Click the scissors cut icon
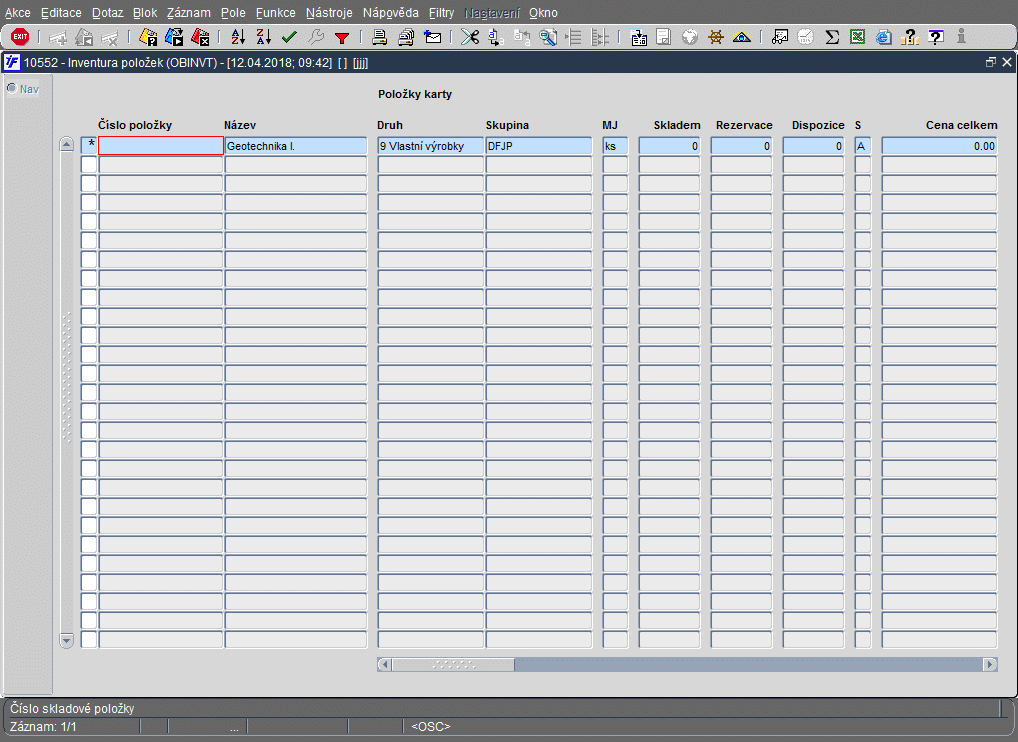The height and width of the screenshot is (742, 1018). coord(470,37)
